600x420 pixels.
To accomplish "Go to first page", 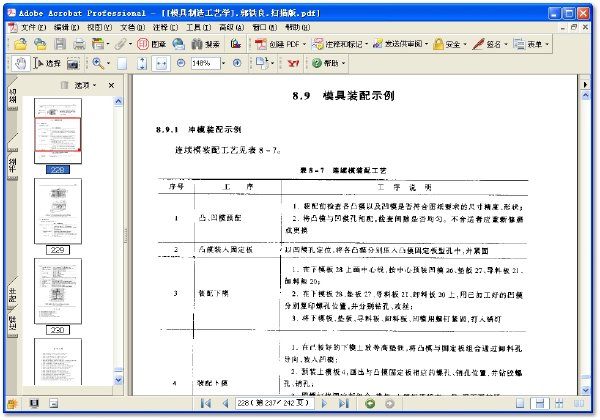I will 206,403.
